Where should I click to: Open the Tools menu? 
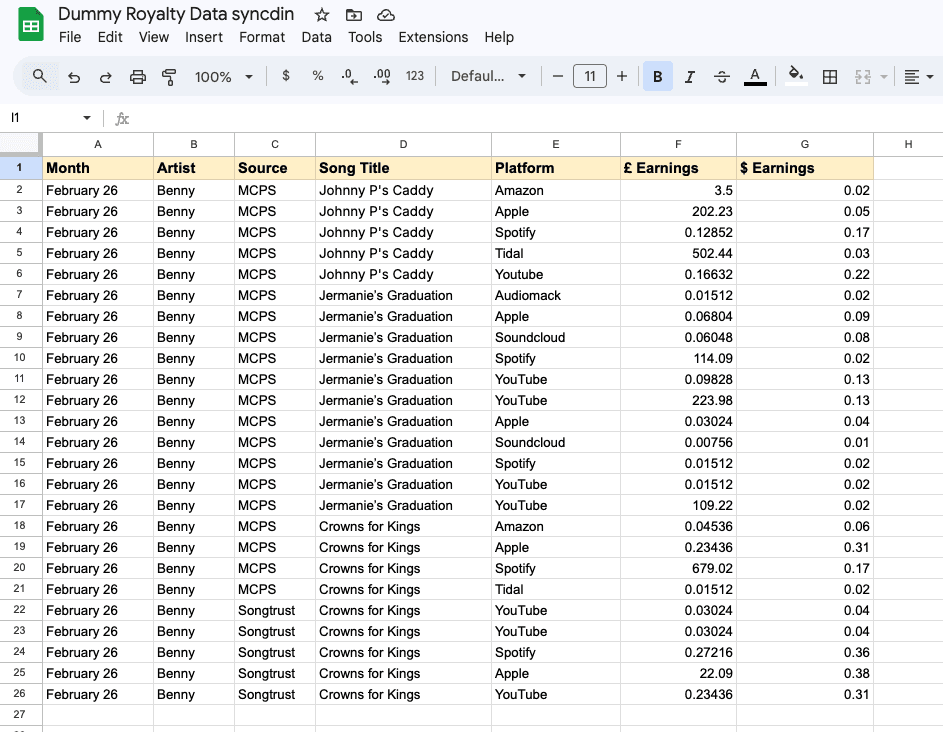(365, 37)
